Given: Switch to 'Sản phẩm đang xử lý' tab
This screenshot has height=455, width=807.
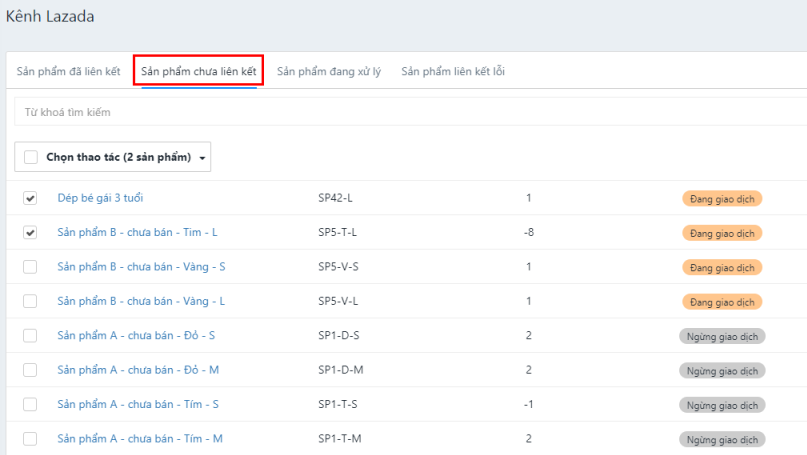Looking at the screenshot, I should [329, 71].
